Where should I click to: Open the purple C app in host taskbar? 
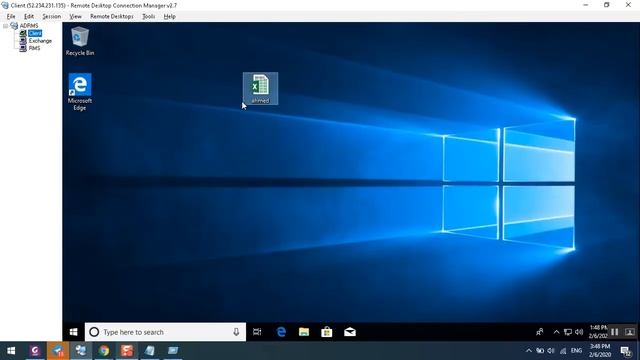click(x=35, y=351)
